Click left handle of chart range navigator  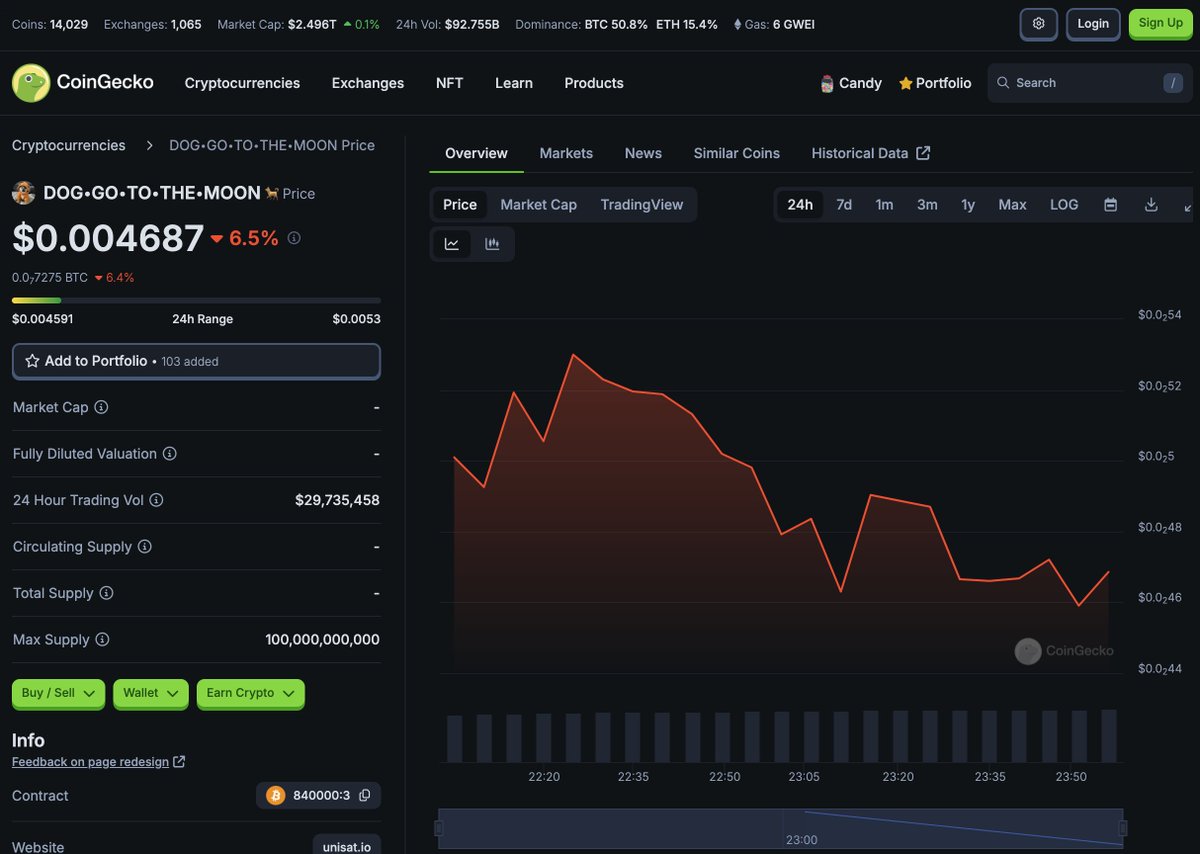click(x=438, y=828)
